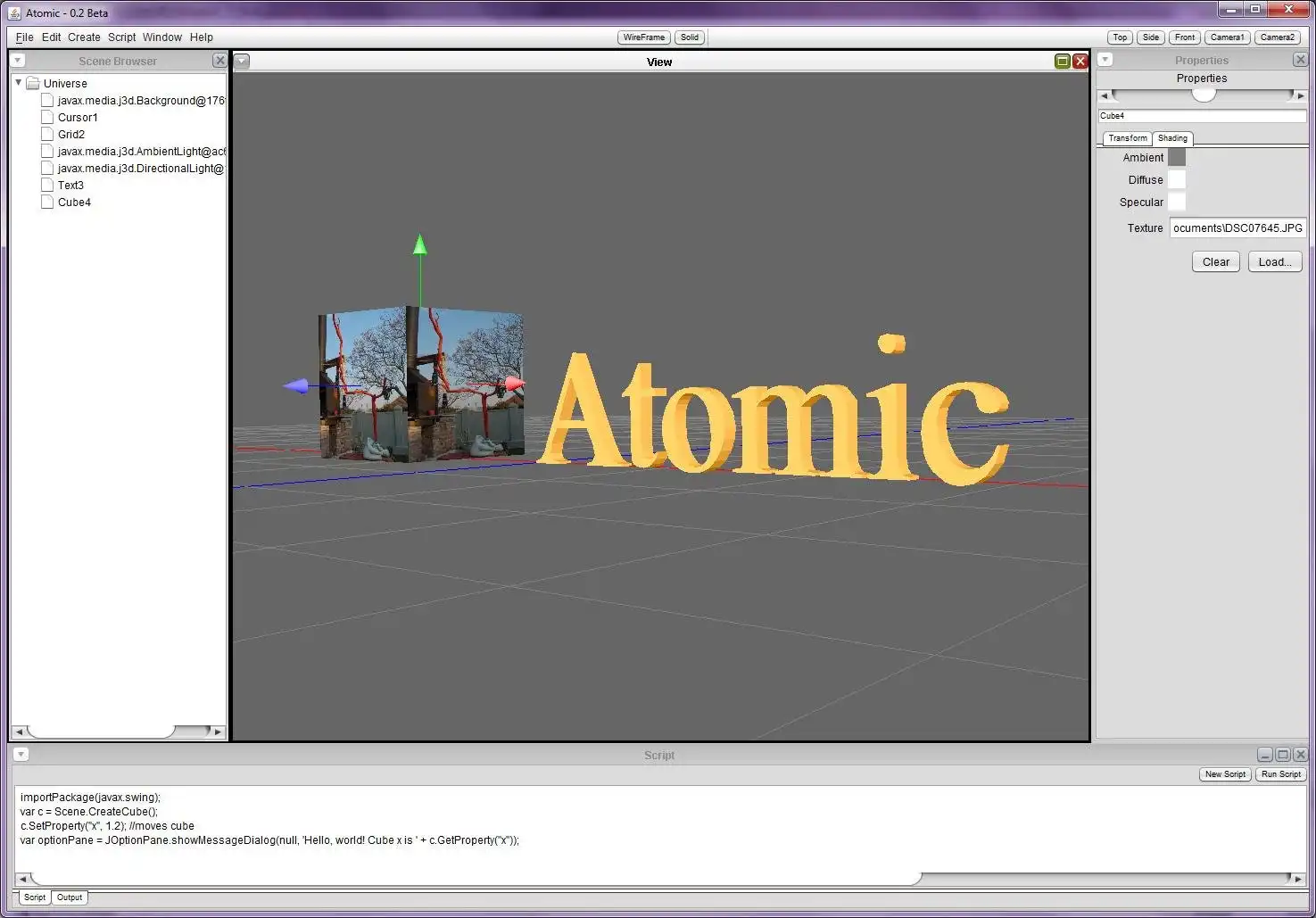1316x918 pixels.
Task: Switch view to Camera1
Action: (1227, 37)
